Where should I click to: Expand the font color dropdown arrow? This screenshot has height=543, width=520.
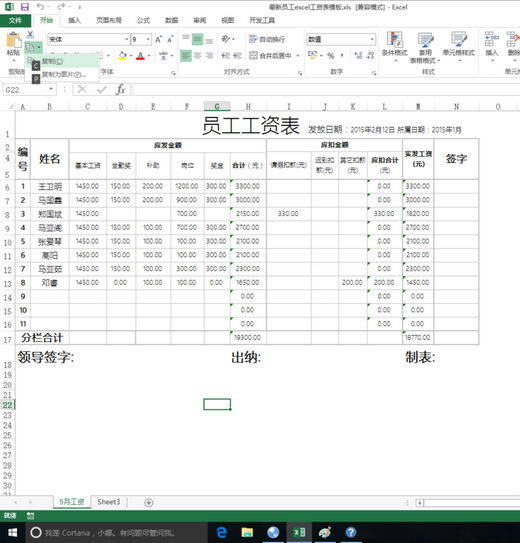[x=149, y=55]
